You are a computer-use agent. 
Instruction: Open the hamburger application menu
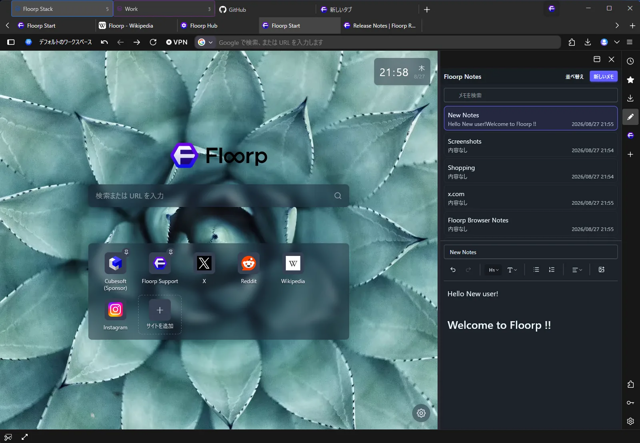[630, 42]
